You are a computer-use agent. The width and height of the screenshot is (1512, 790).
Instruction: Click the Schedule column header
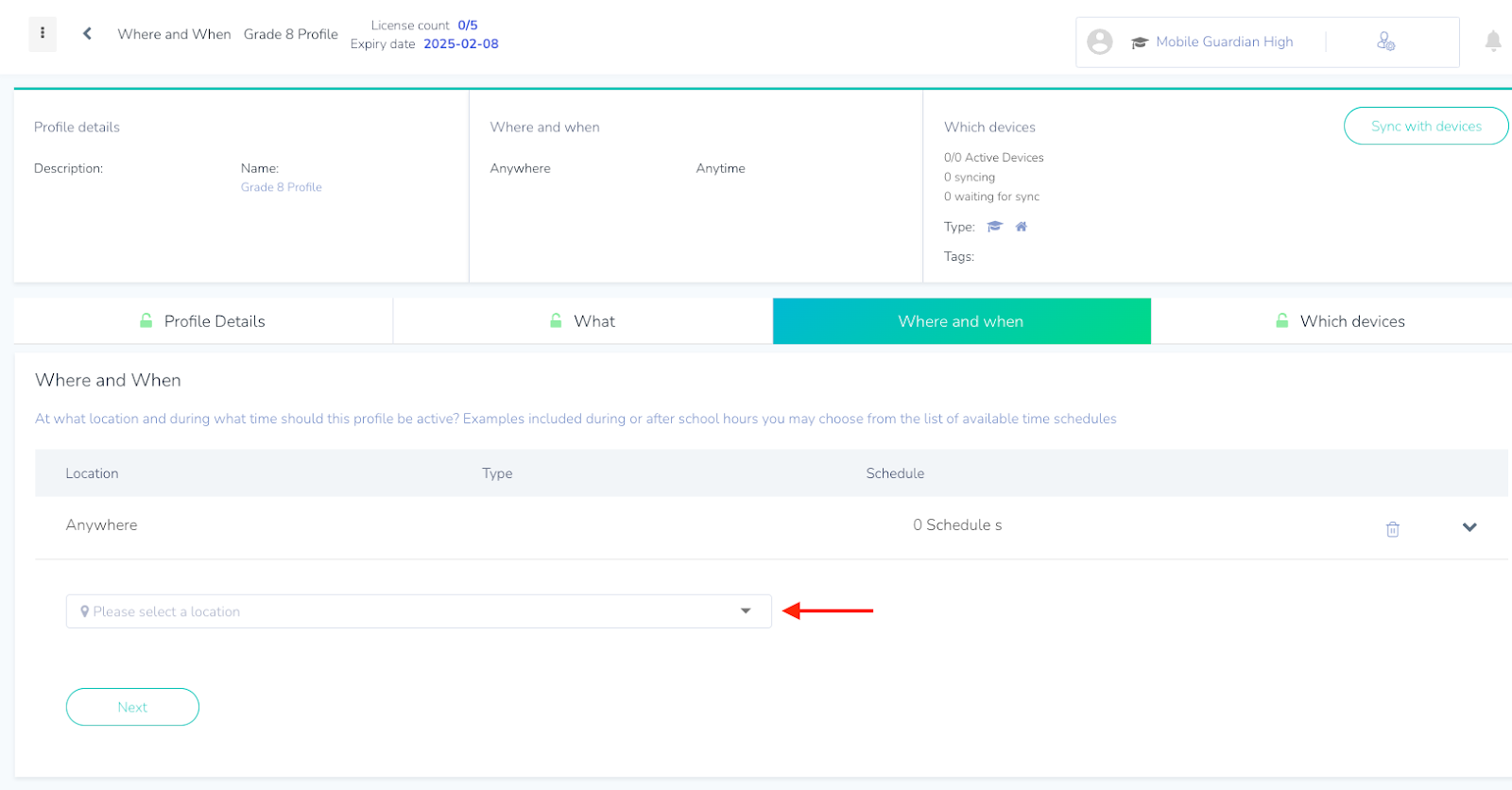(x=895, y=473)
